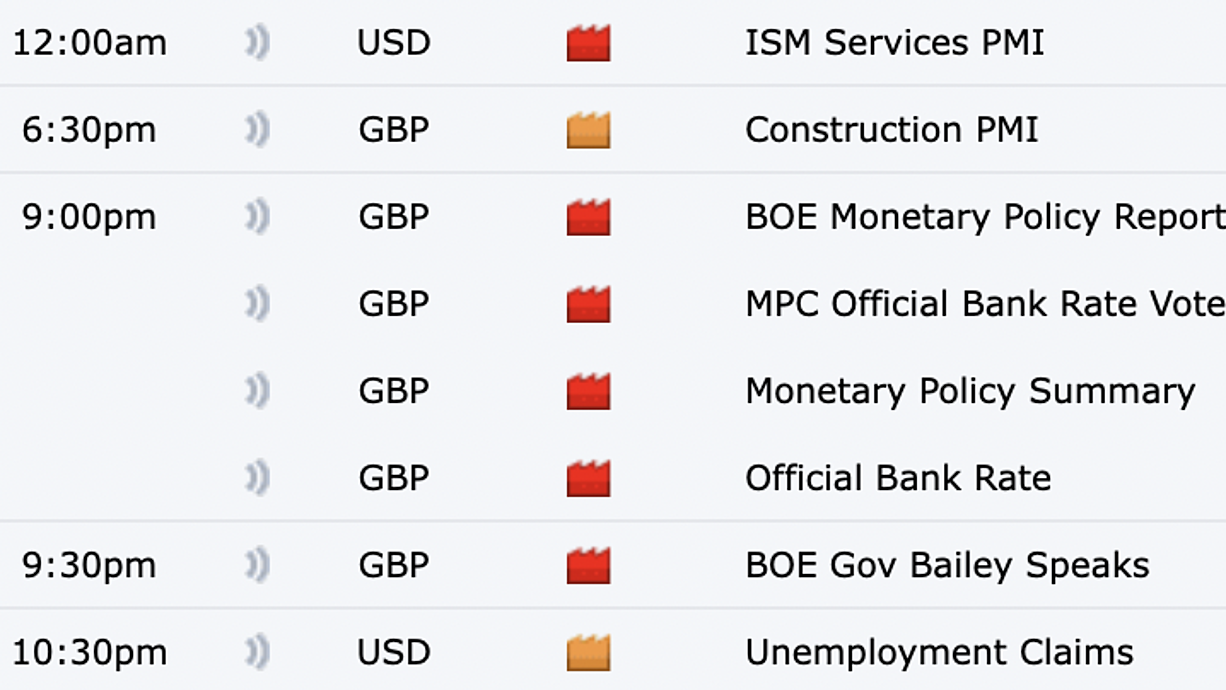Click red impact icon on Official Bank Rate row
This screenshot has width=1226, height=690.
[588, 479]
